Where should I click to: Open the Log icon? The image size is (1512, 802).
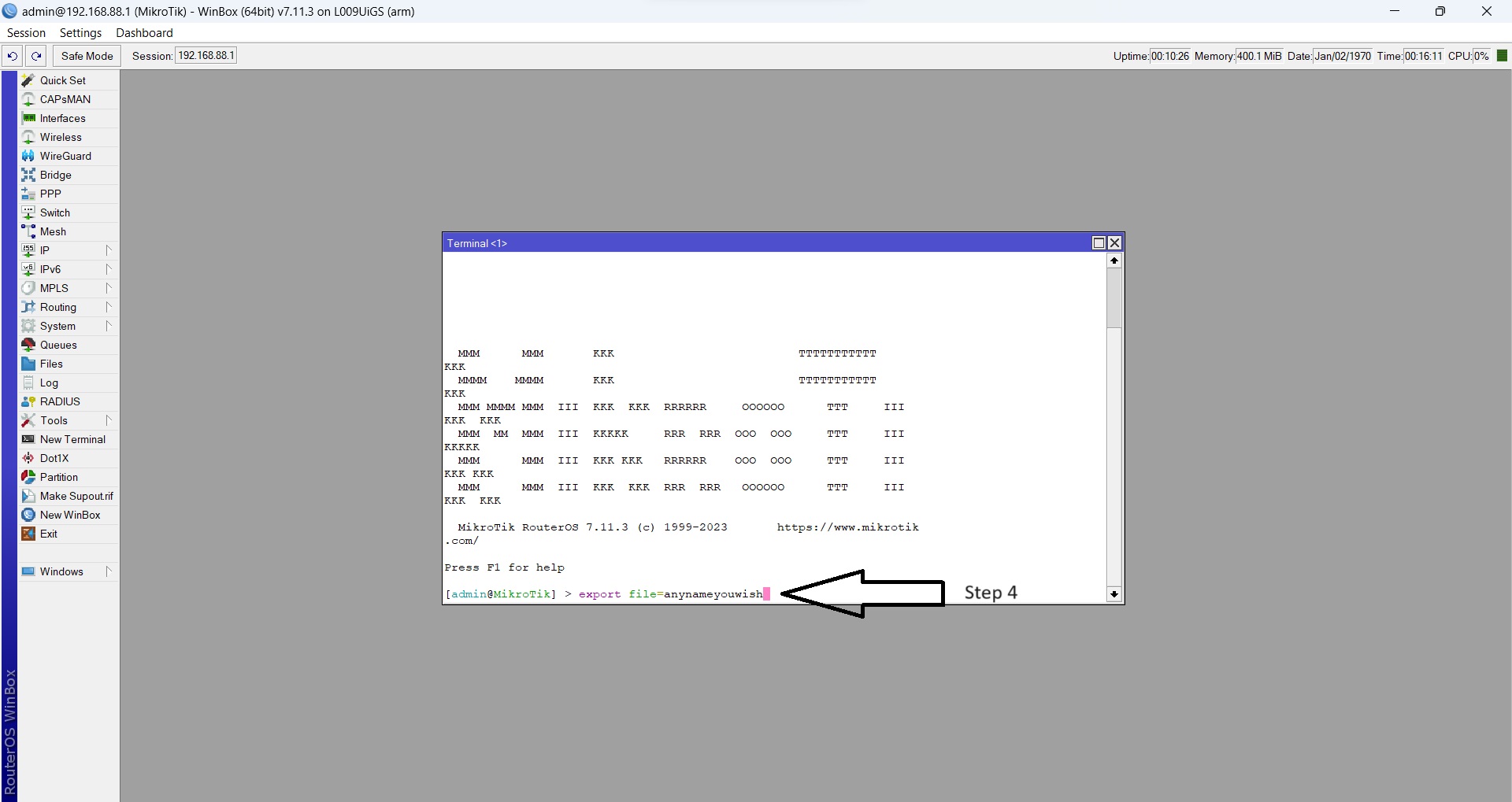pos(28,383)
